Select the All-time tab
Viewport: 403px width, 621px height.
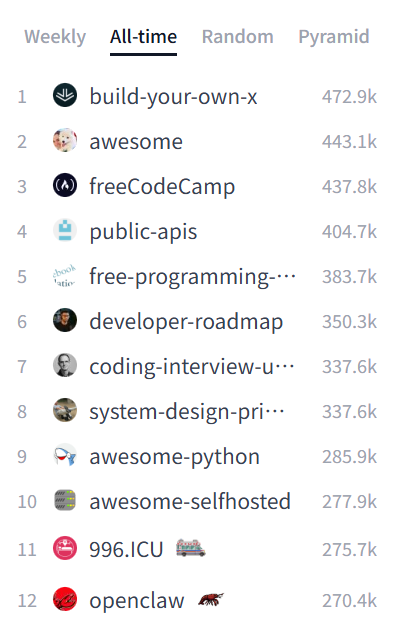(x=143, y=37)
